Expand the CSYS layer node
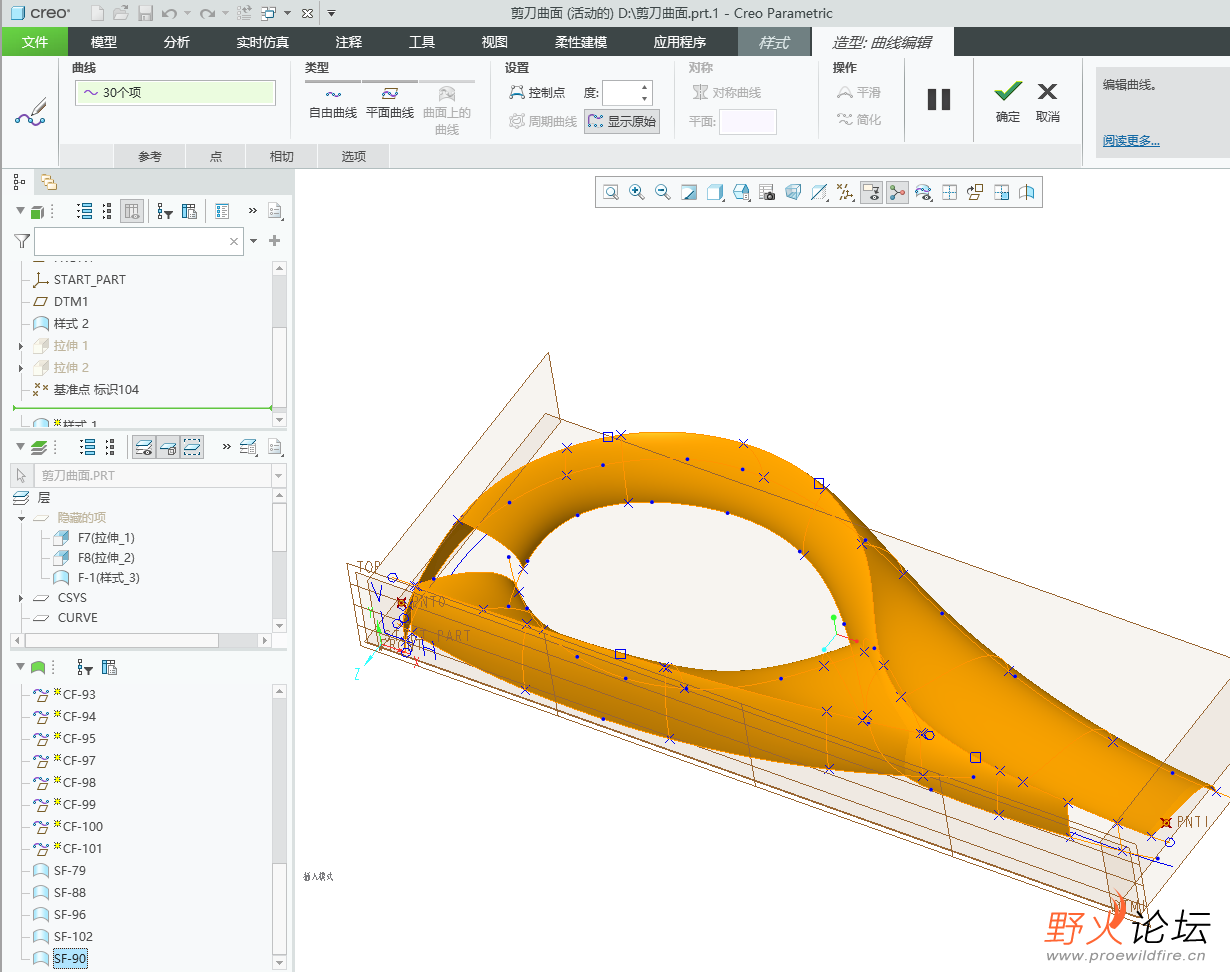The image size is (1230, 972). coord(21,598)
